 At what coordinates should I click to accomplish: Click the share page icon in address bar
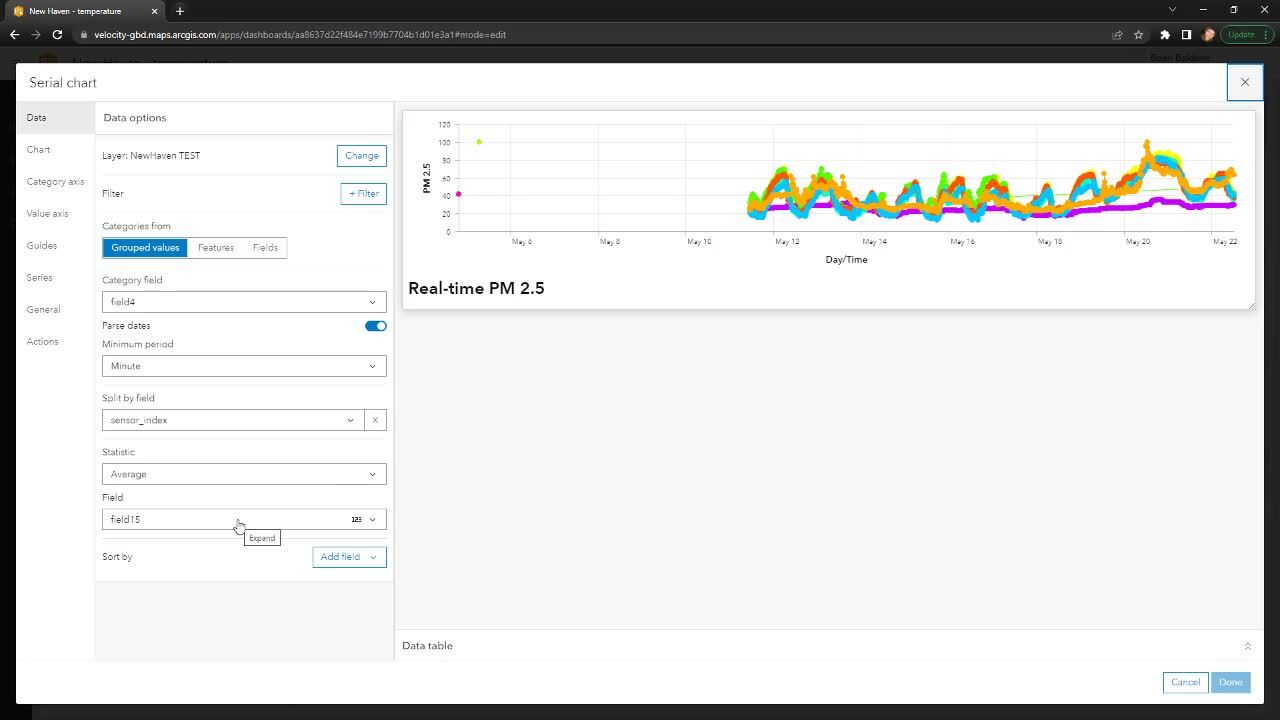[x=1117, y=35]
